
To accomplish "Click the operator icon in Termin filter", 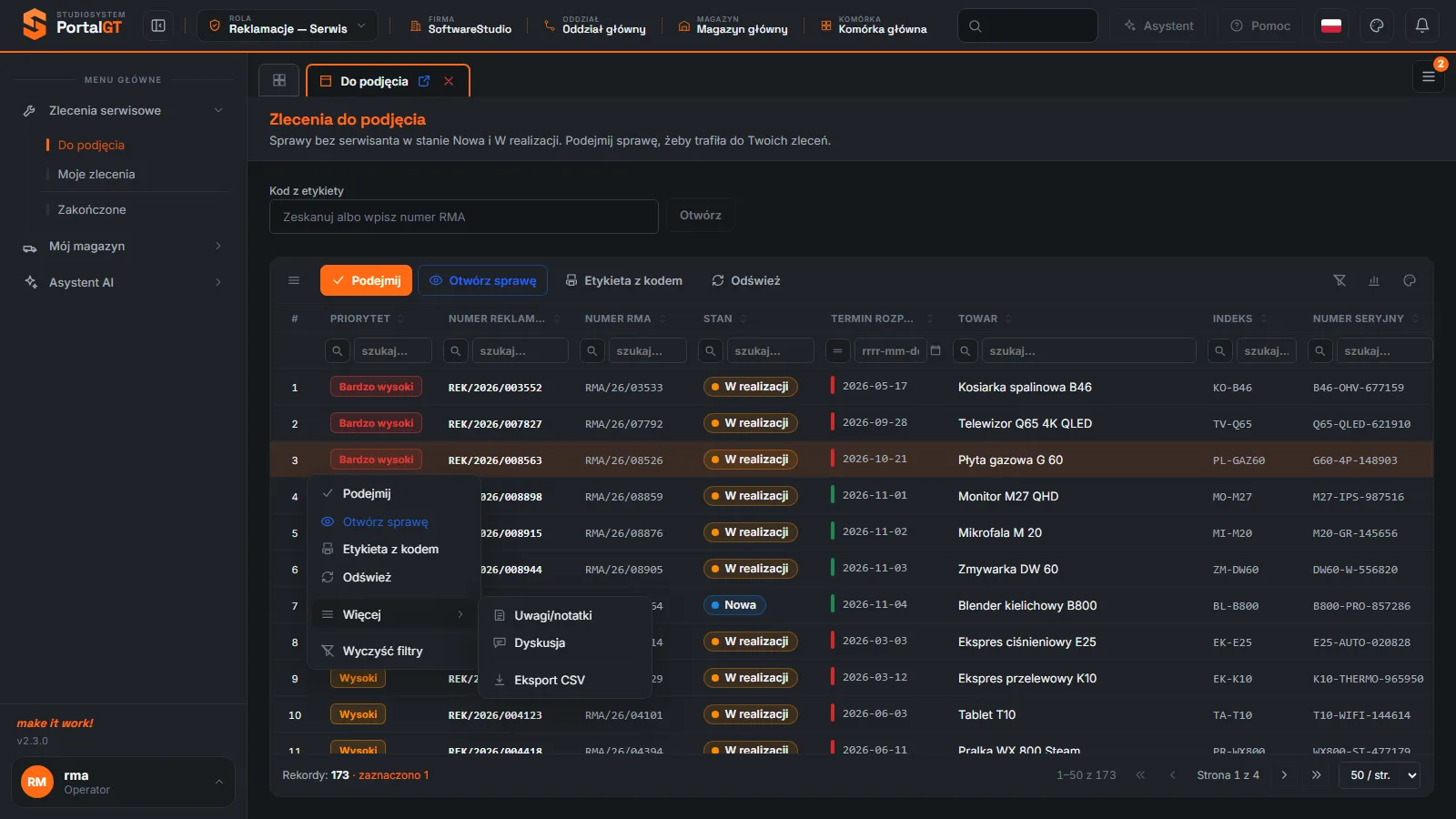I will click(x=838, y=350).
